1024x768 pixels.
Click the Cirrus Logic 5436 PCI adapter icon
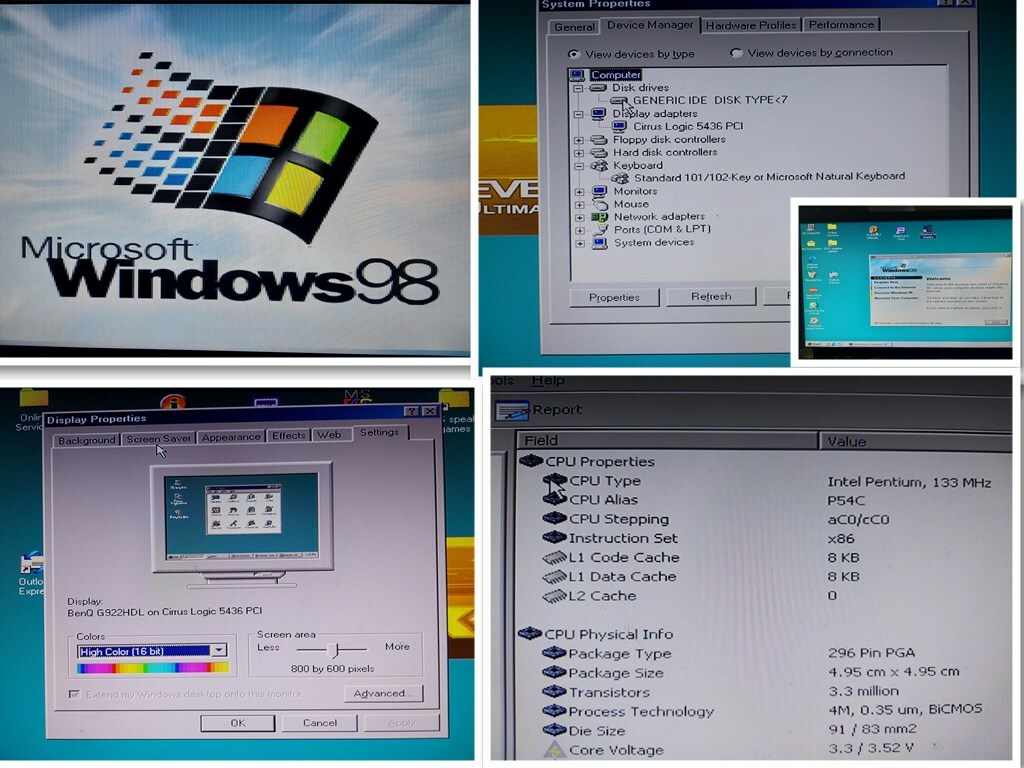click(x=620, y=126)
